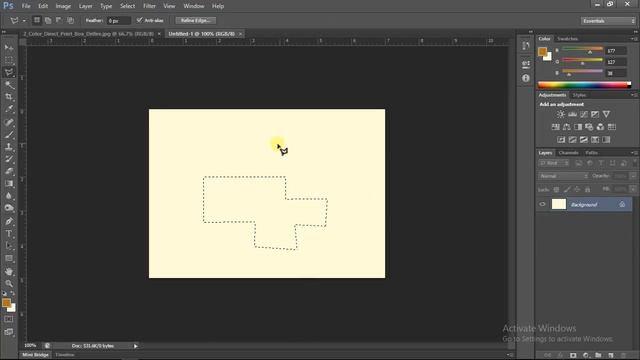640x360 pixels.
Task: Select the Polygonal Lasso tool in toolbox
Action: [x=9, y=73]
